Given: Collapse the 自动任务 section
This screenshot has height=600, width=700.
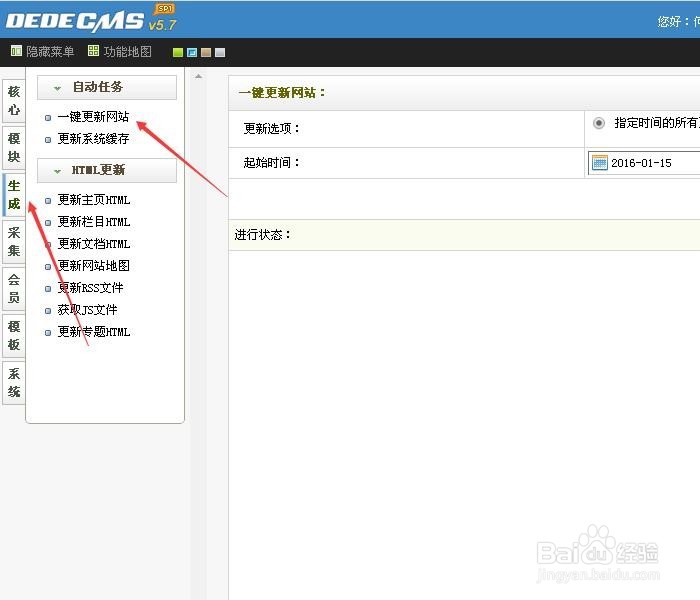Looking at the screenshot, I should tap(107, 87).
